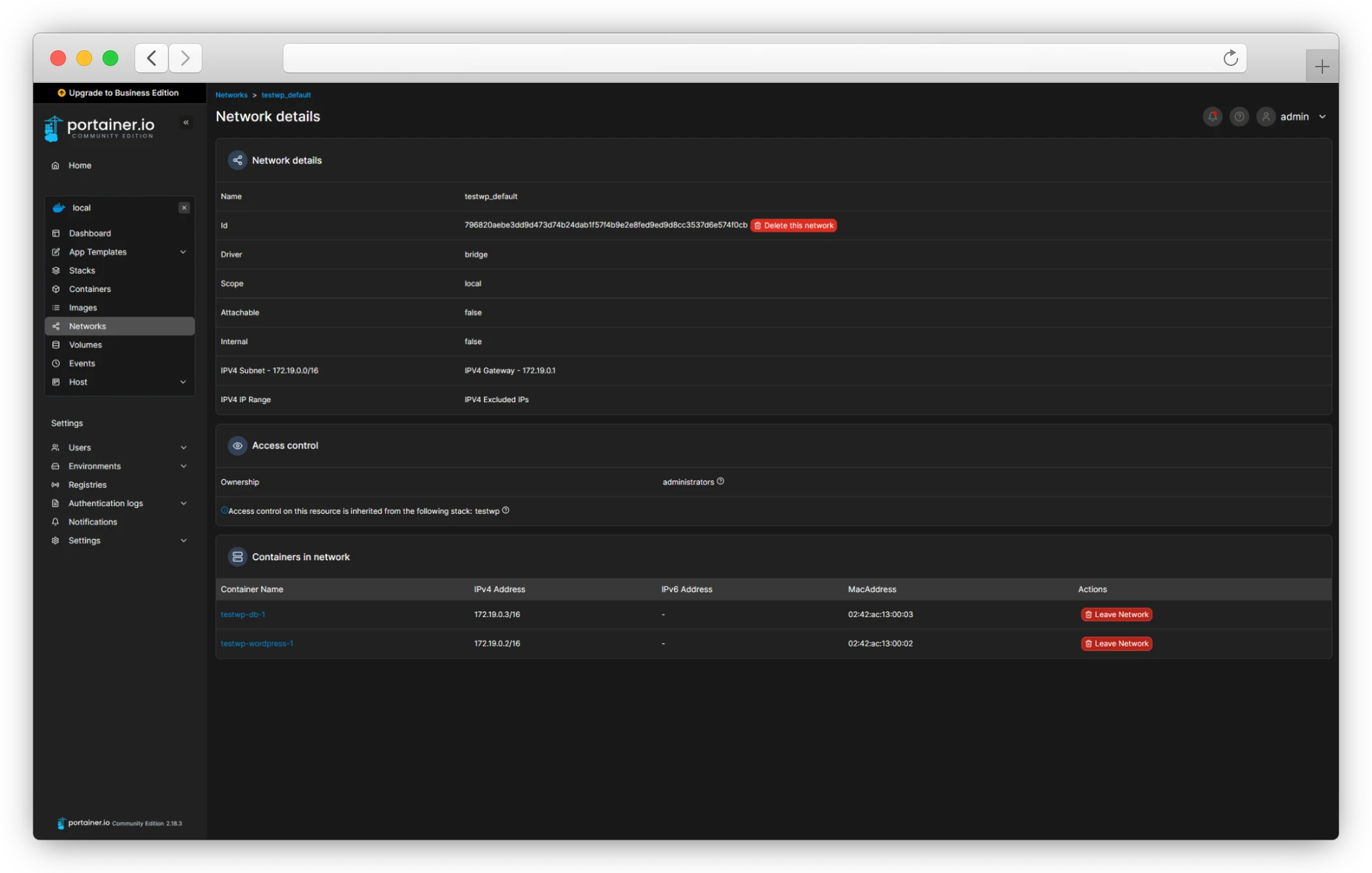Reload the page in browser toolbar
Screen dimensions: 1372x873
point(1230,58)
